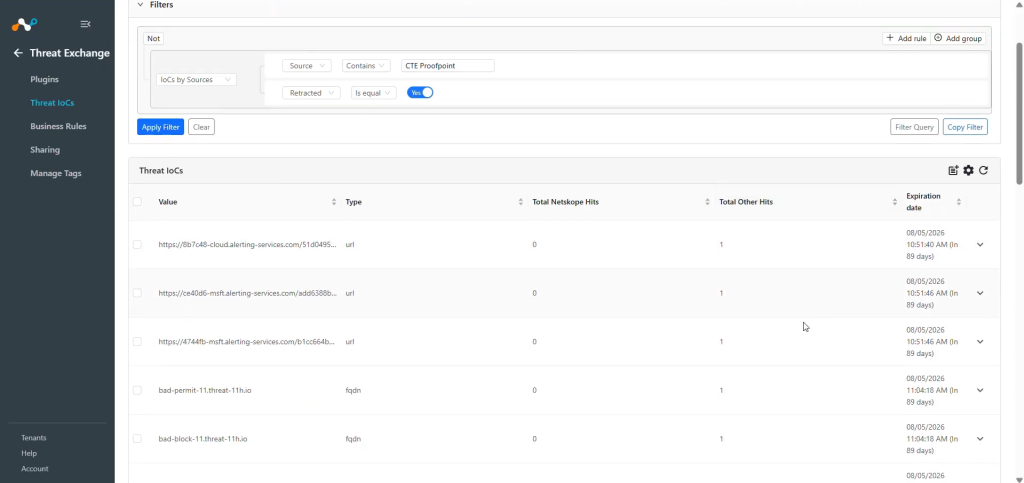
Task: Click the Apply Filter button
Action: (x=161, y=127)
